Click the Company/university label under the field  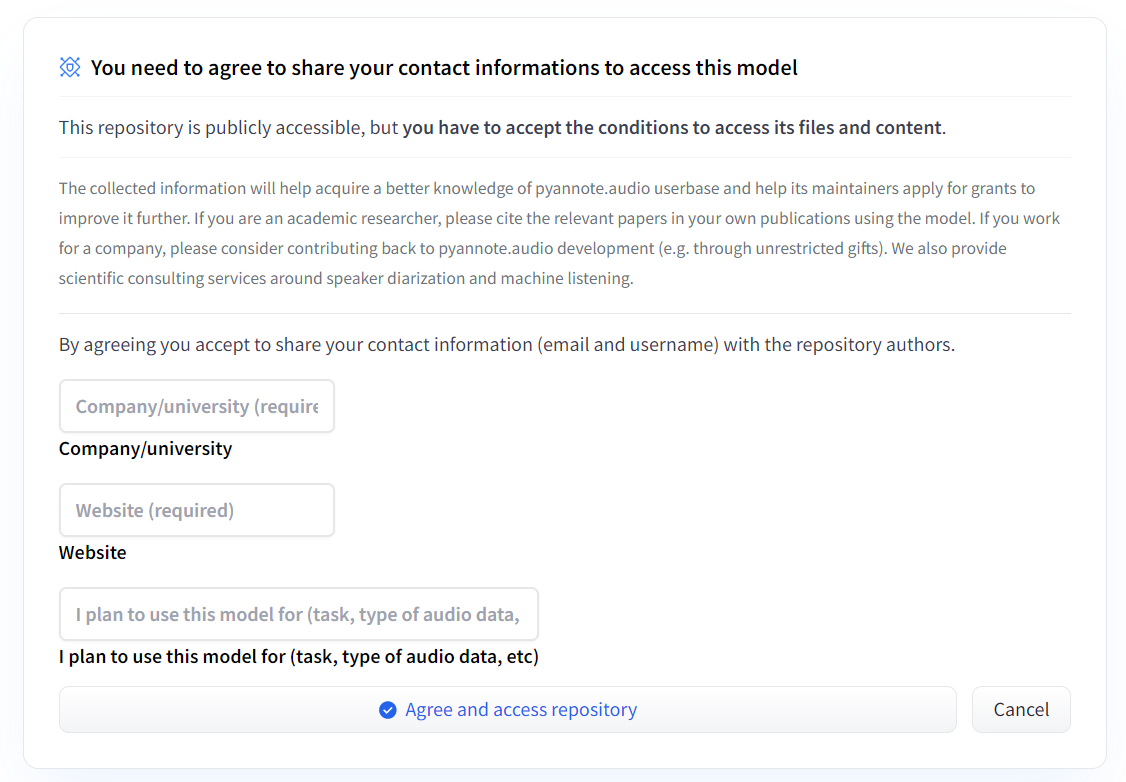pyautogui.click(x=145, y=449)
